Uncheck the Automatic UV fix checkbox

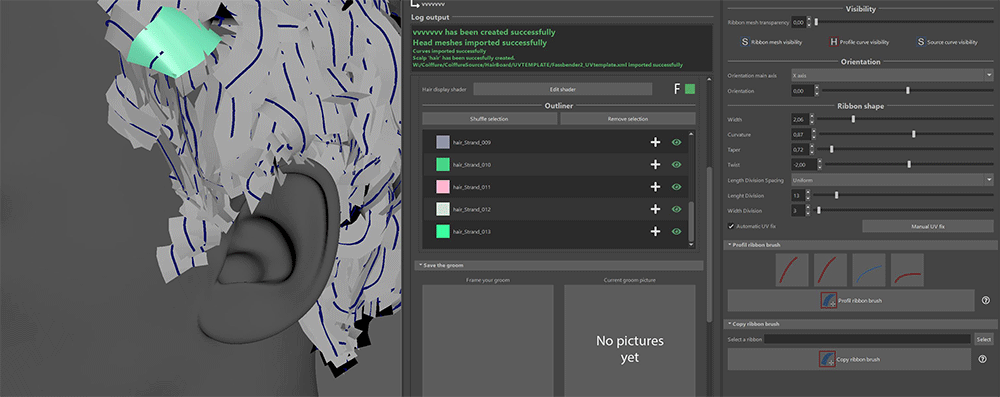[731, 226]
